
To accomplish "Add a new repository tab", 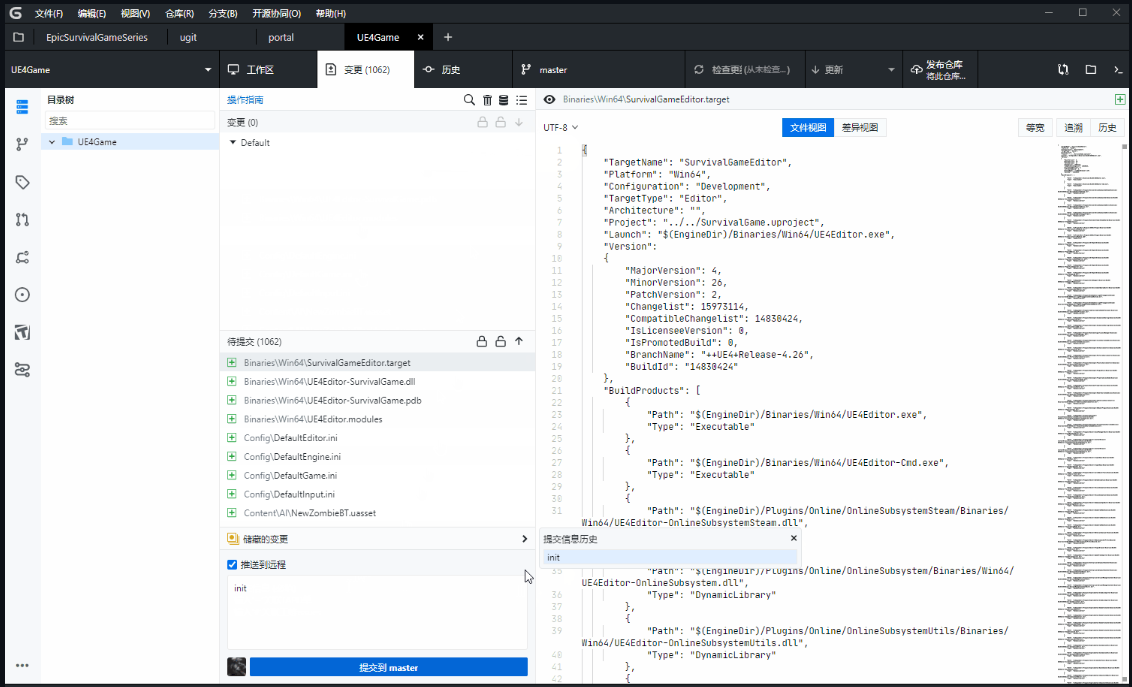I will coord(448,37).
